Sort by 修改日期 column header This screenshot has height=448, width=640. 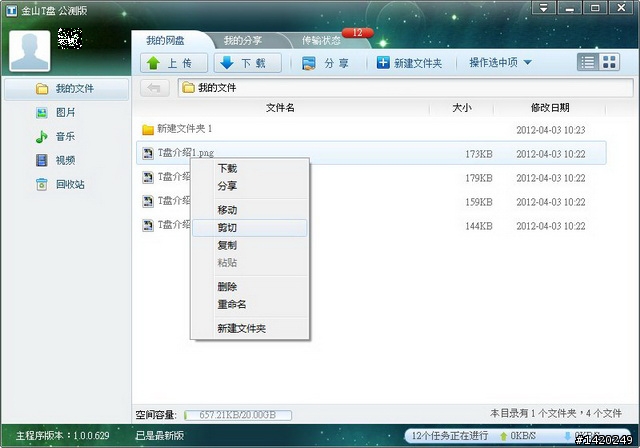550,108
